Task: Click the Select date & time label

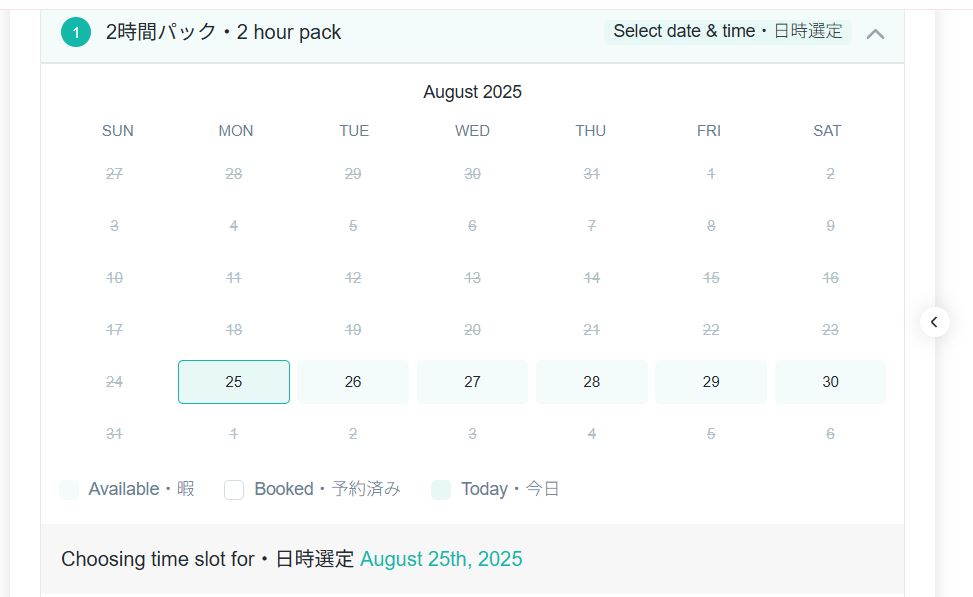Action: point(727,31)
